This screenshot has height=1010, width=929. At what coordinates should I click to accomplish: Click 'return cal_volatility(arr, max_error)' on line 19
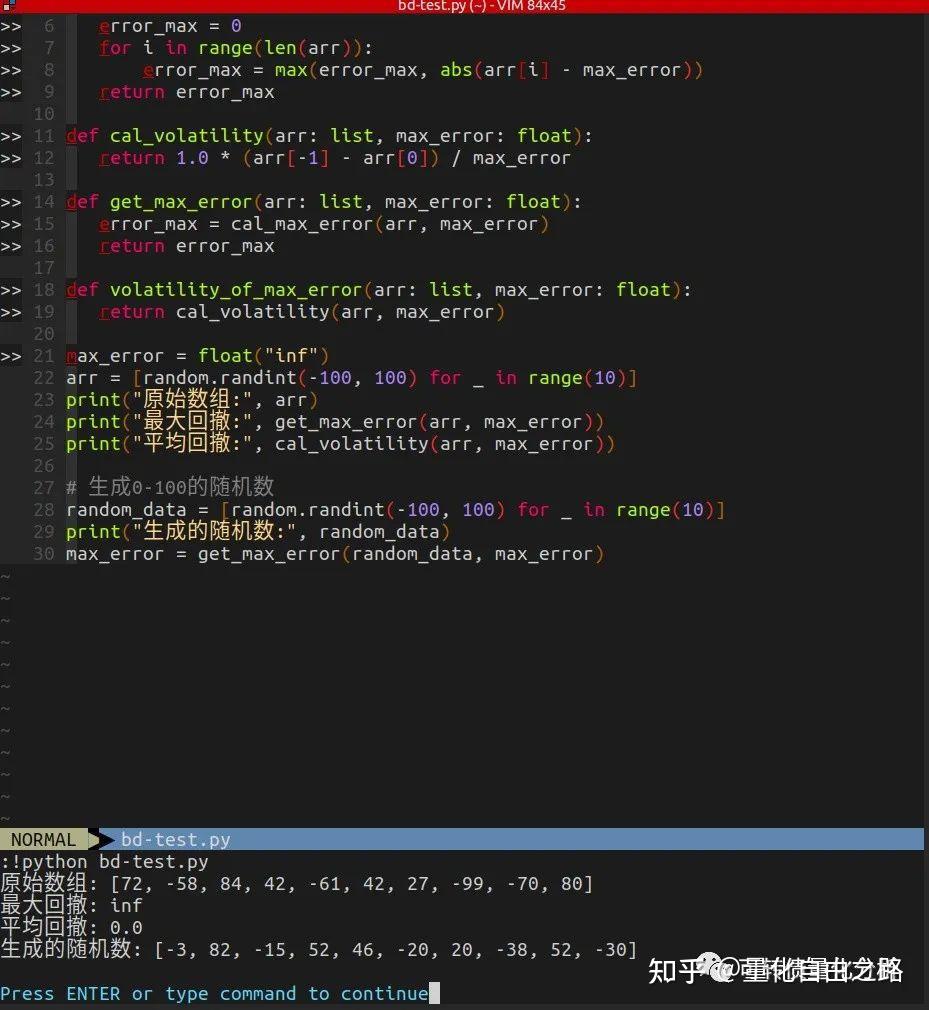(x=302, y=312)
